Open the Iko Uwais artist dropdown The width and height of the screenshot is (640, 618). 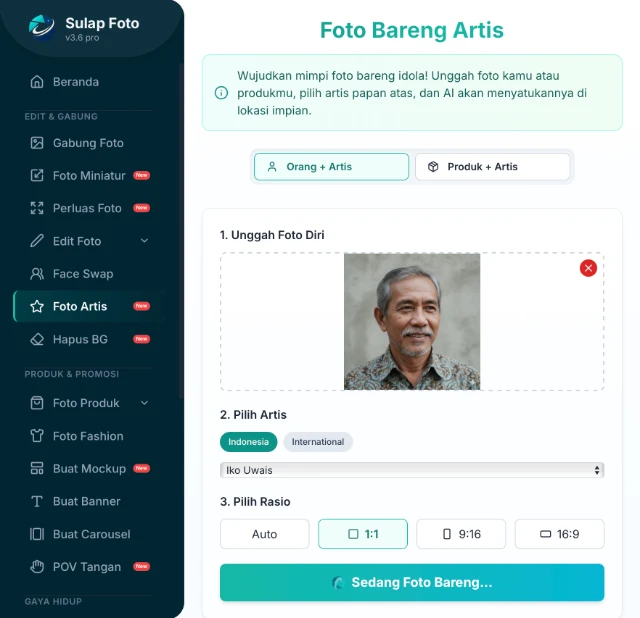412,470
